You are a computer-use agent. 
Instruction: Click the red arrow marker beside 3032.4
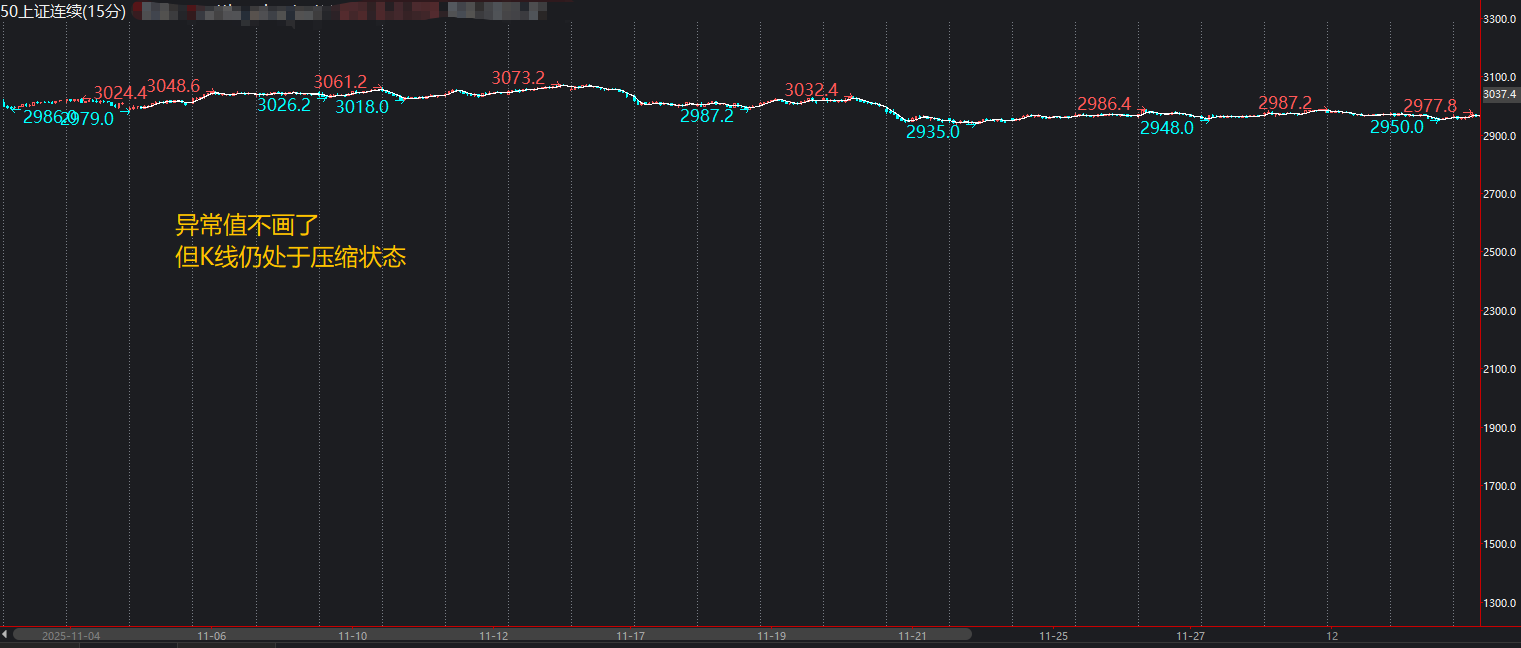(849, 97)
